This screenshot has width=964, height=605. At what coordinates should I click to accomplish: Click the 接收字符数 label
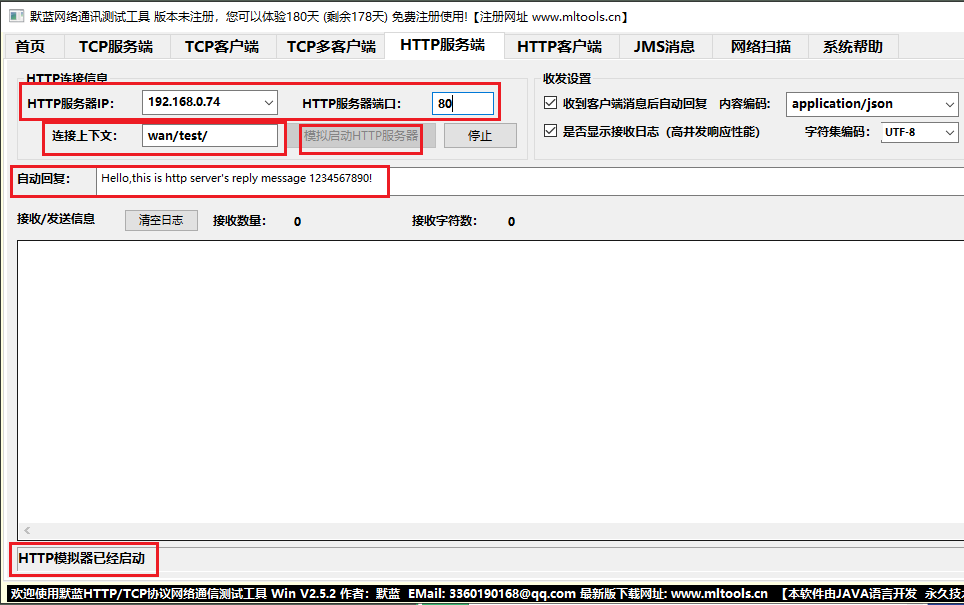444,221
